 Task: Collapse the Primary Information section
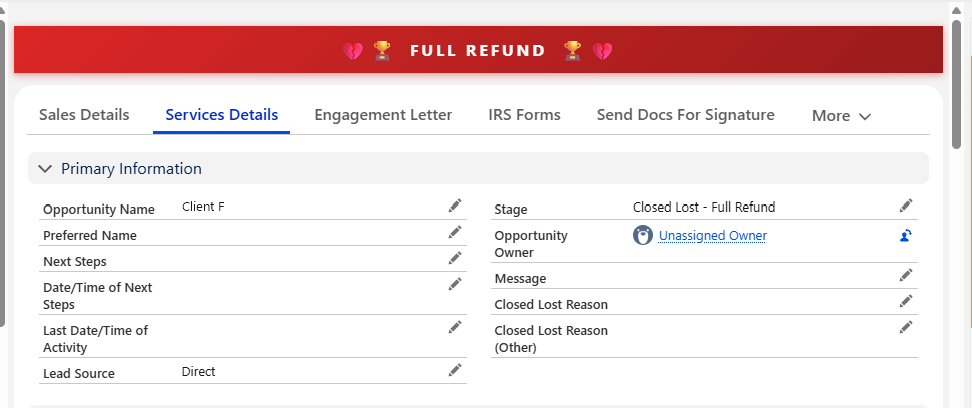(45, 169)
